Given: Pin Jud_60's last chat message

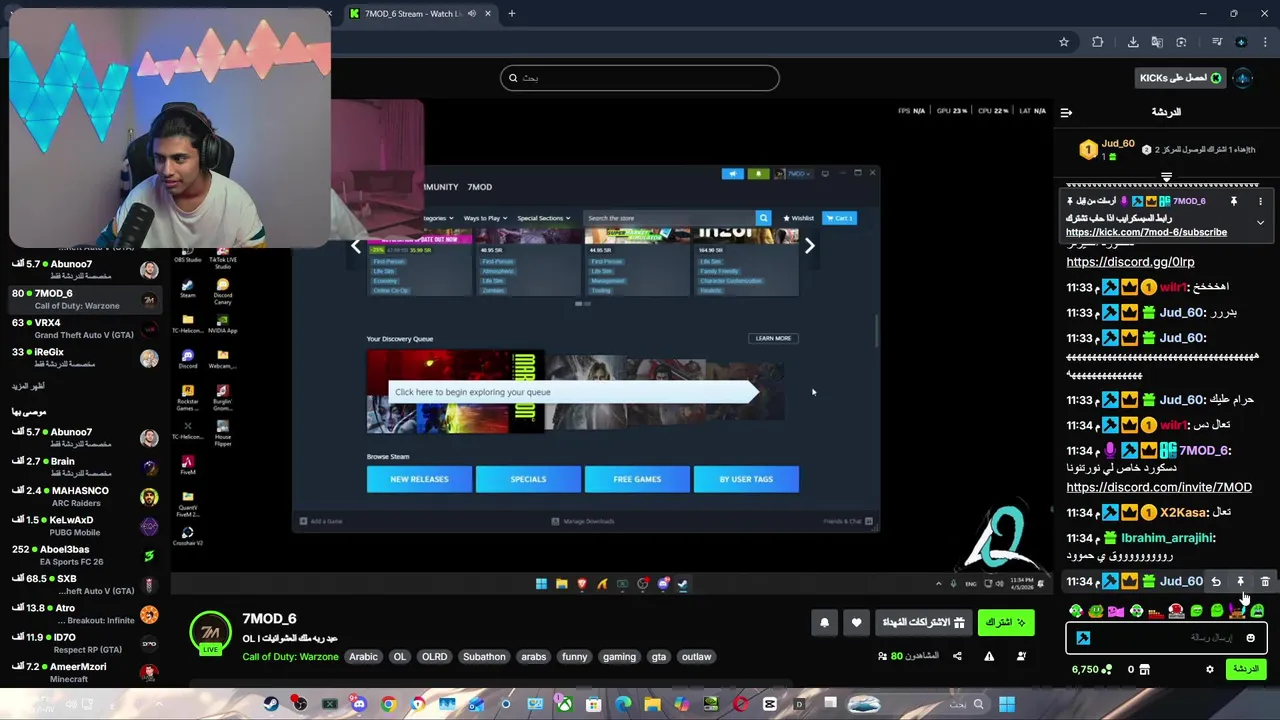Looking at the screenshot, I should 1240,581.
